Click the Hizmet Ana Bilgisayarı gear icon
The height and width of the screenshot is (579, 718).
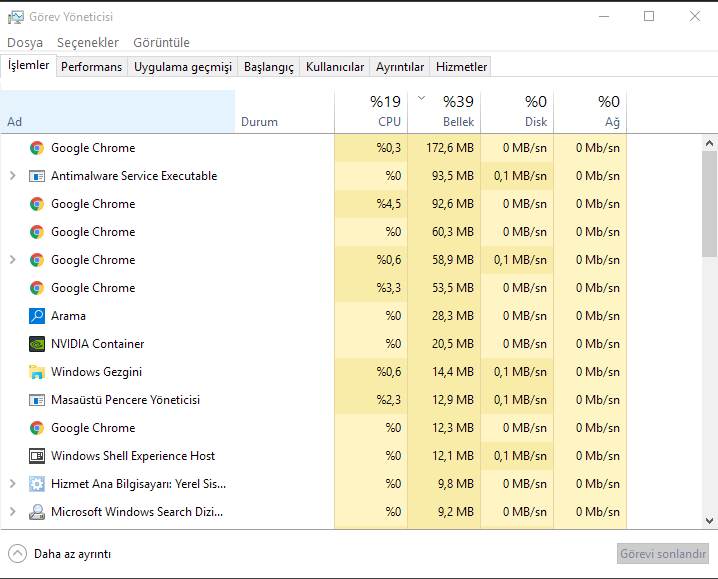(37, 484)
